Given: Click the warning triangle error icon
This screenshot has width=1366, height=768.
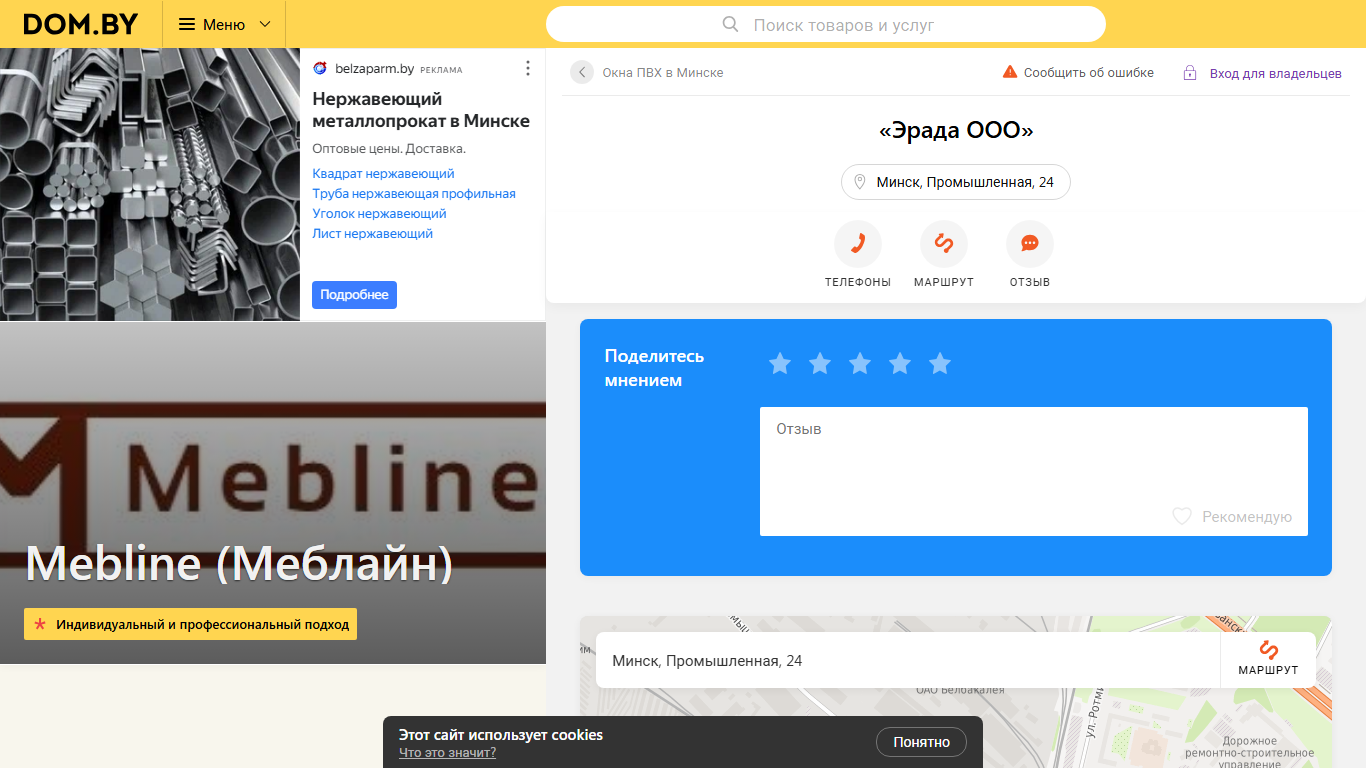Looking at the screenshot, I should (1010, 72).
